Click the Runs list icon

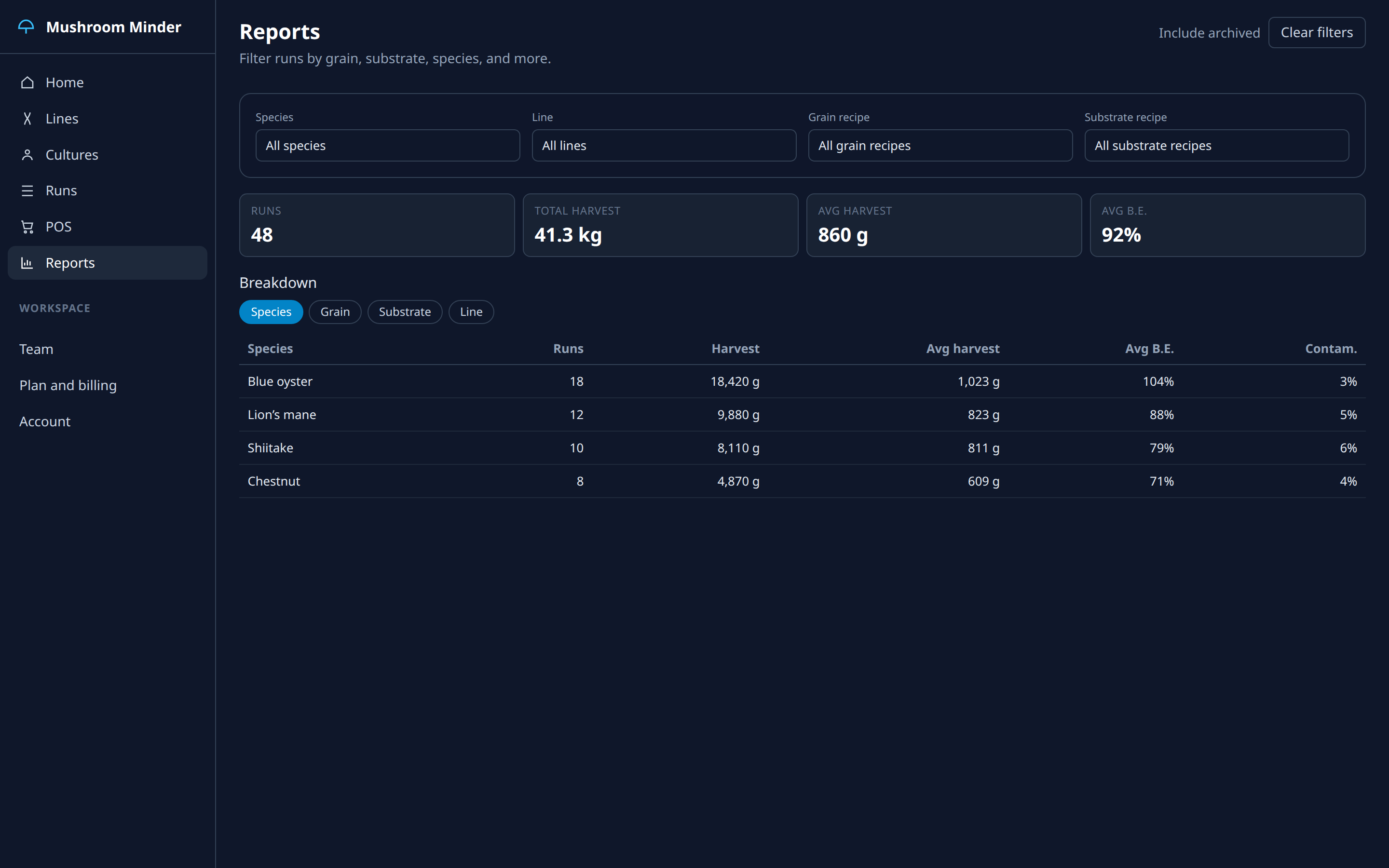[x=27, y=190]
